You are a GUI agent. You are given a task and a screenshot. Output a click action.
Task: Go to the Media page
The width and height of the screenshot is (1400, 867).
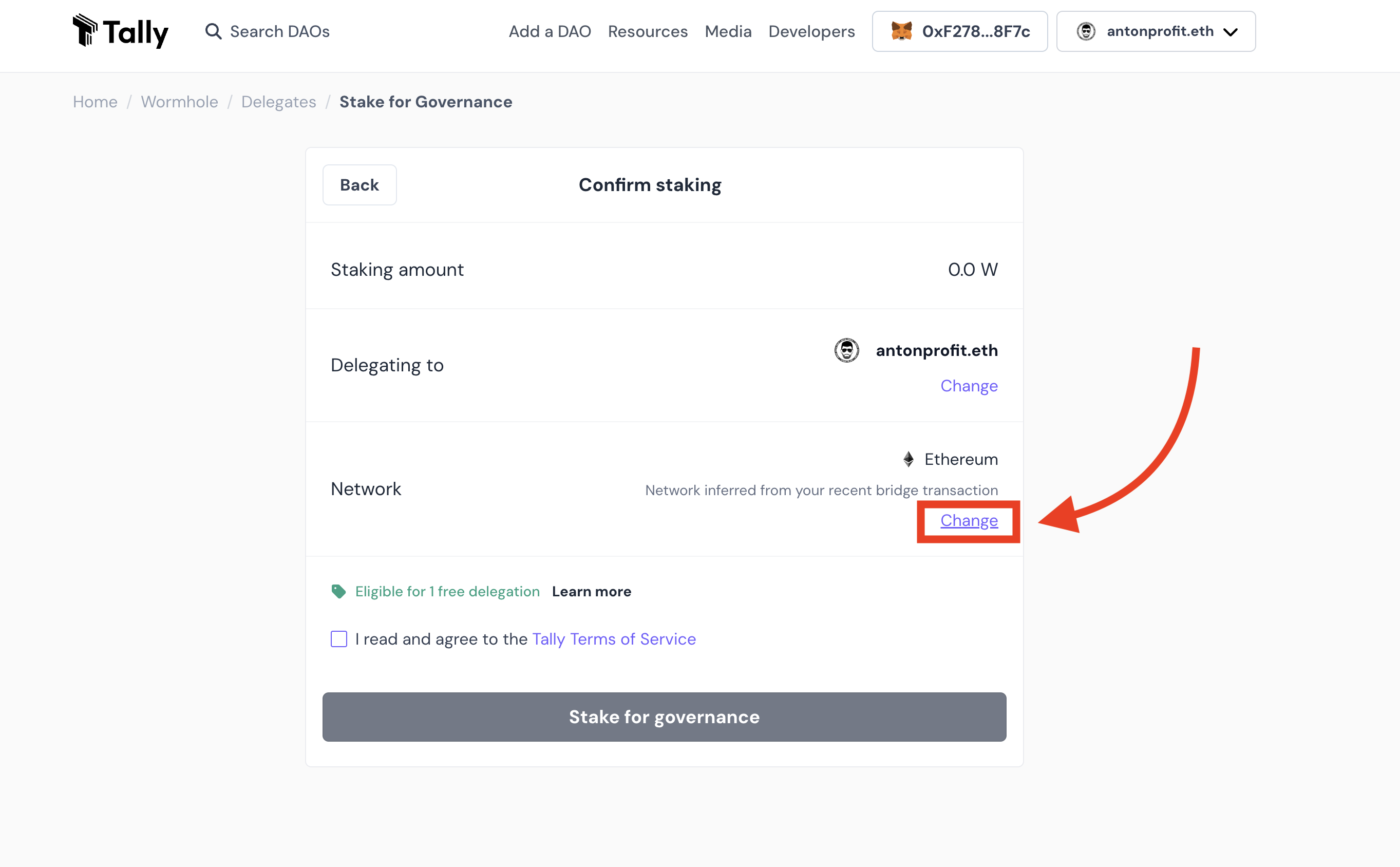pyautogui.click(x=728, y=31)
